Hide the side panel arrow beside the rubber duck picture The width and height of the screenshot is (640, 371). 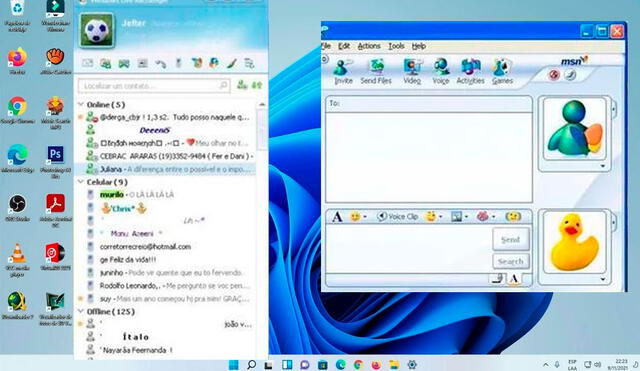(613, 223)
